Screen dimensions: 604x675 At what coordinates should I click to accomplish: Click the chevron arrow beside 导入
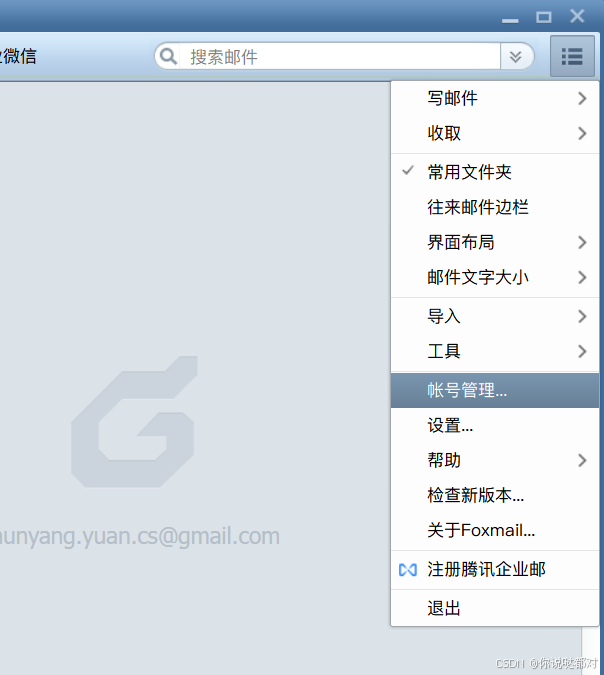[582, 316]
